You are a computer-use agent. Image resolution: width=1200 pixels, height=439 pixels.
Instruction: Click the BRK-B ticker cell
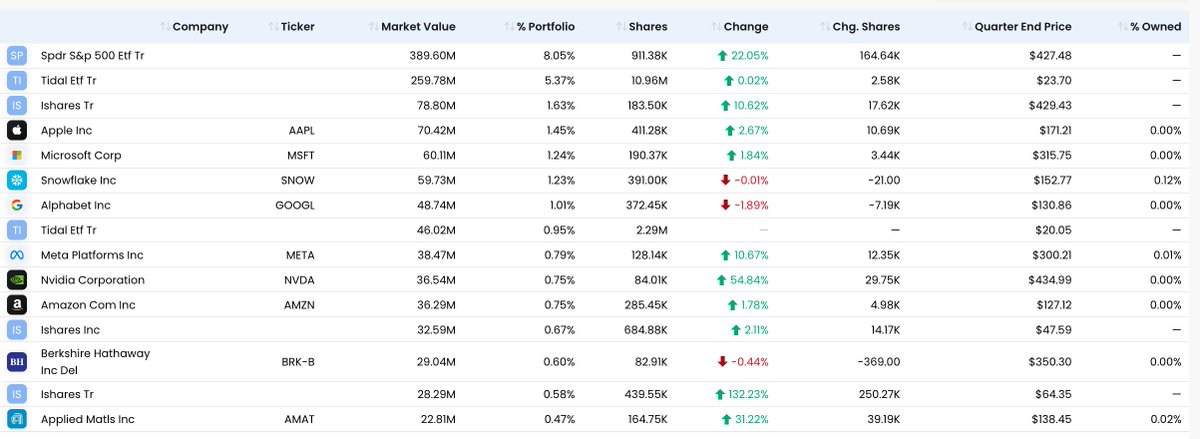click(x=298, y=362)
